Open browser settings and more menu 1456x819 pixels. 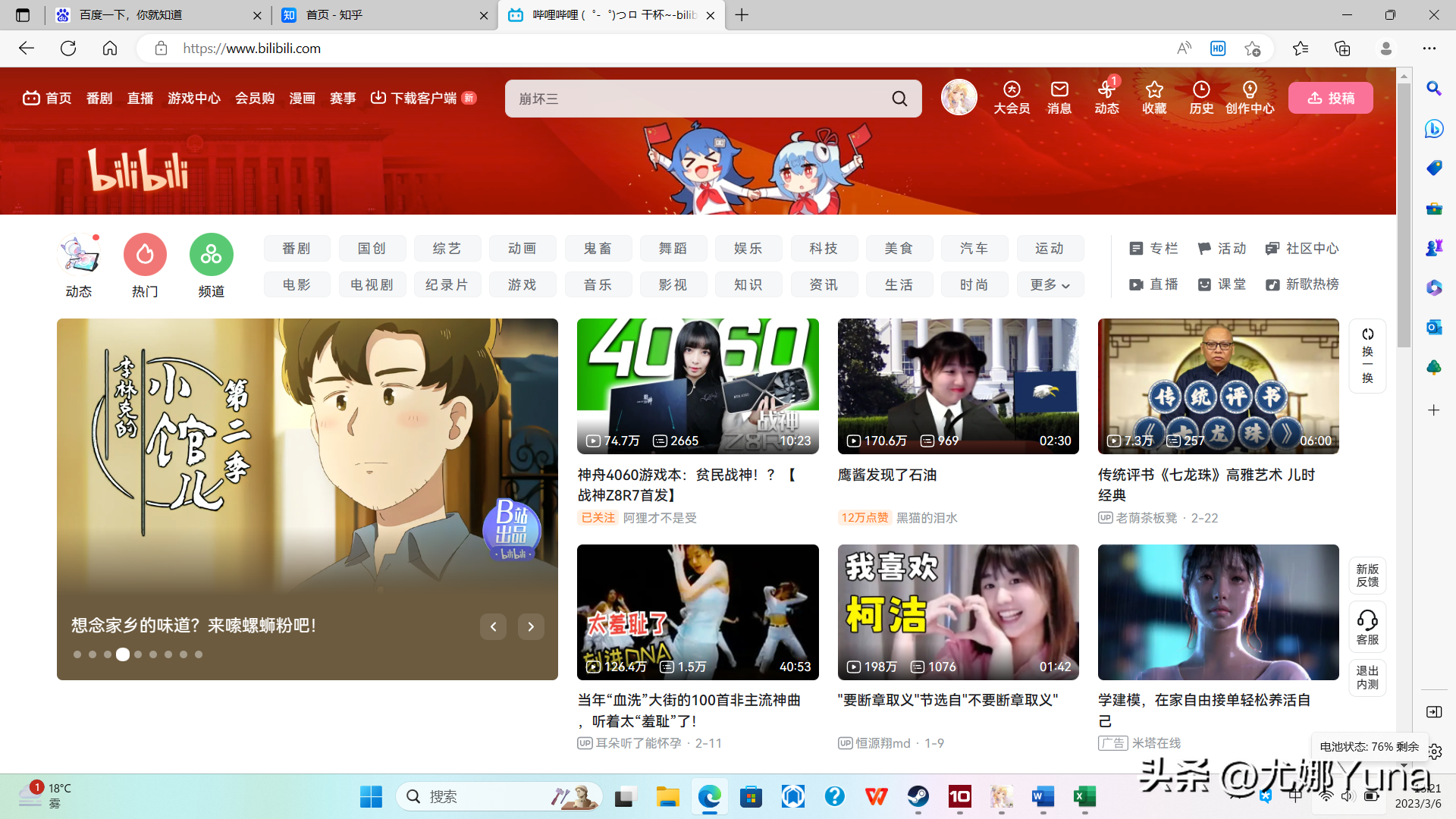(x=1429, y=49)
